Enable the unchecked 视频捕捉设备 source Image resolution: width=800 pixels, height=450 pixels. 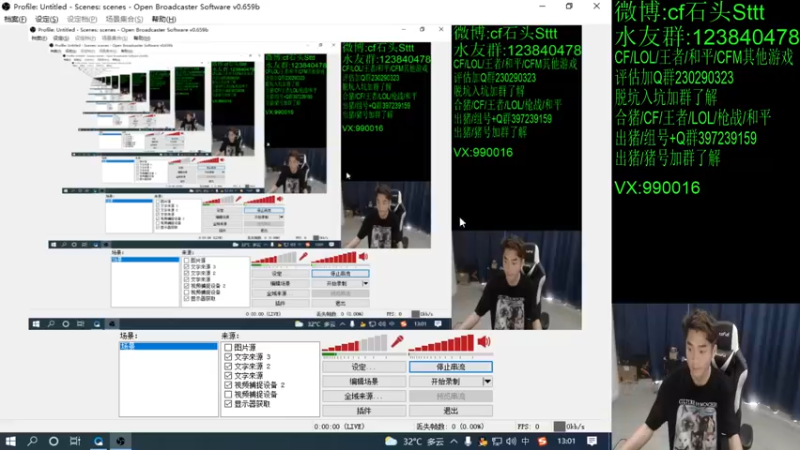[228, 394]
